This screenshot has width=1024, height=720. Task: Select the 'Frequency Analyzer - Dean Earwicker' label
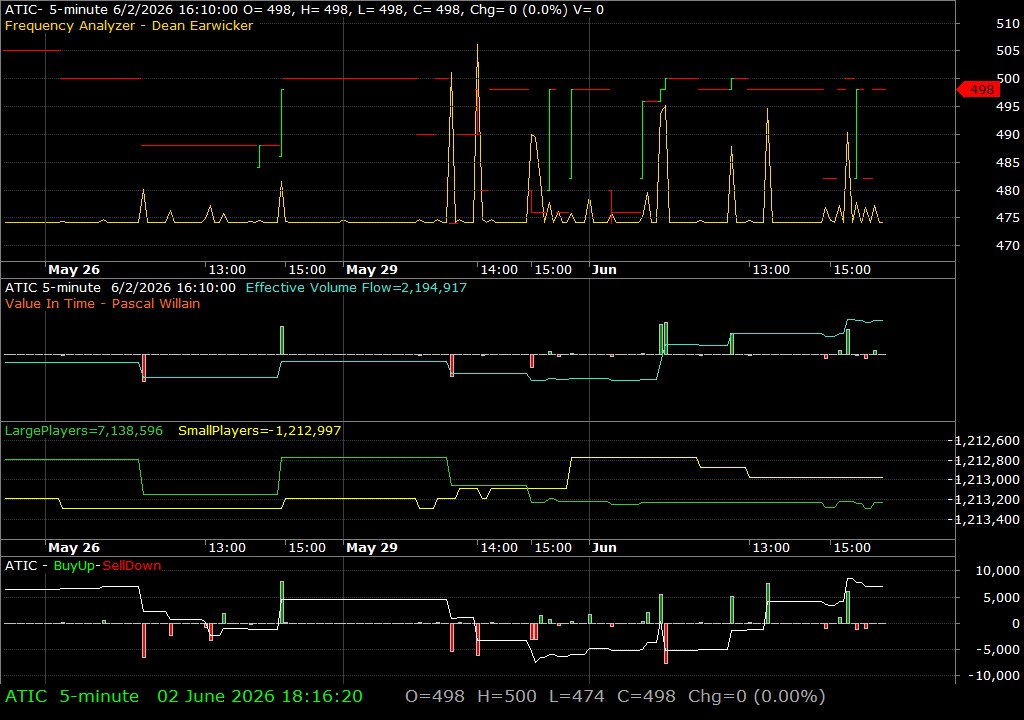(x=129, y=26)
